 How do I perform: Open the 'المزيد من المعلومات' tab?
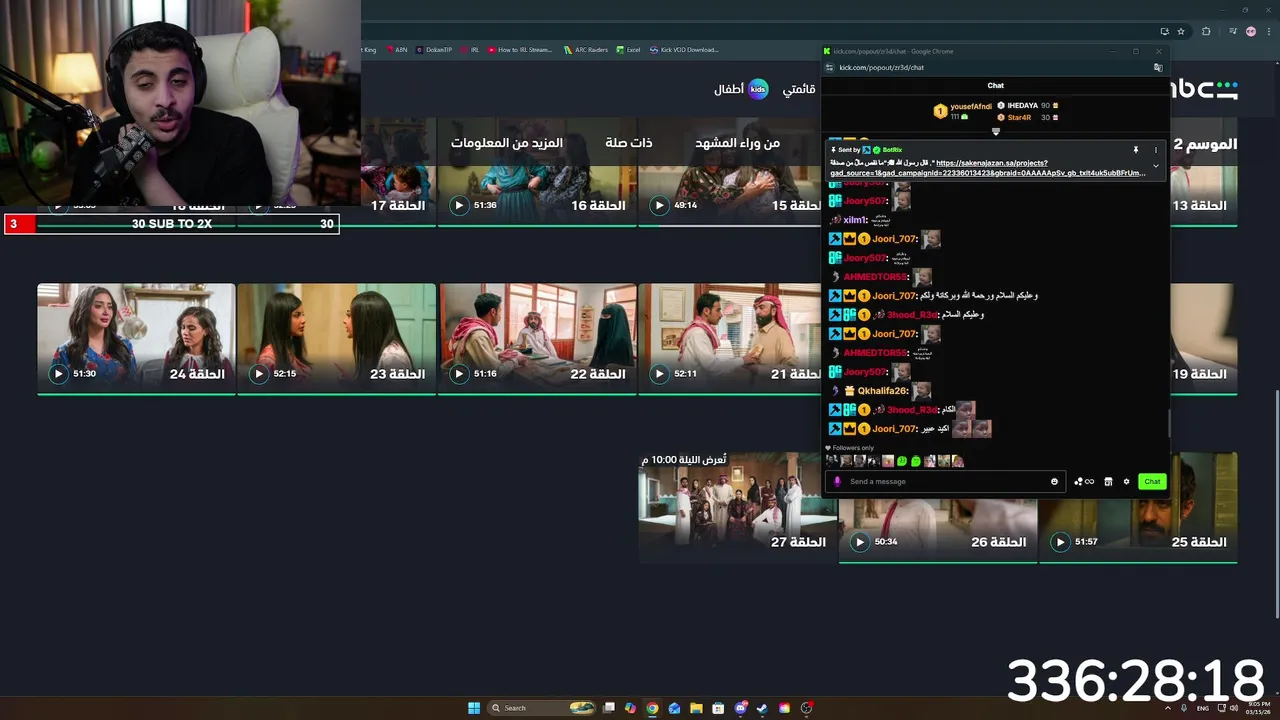point(506,143)
